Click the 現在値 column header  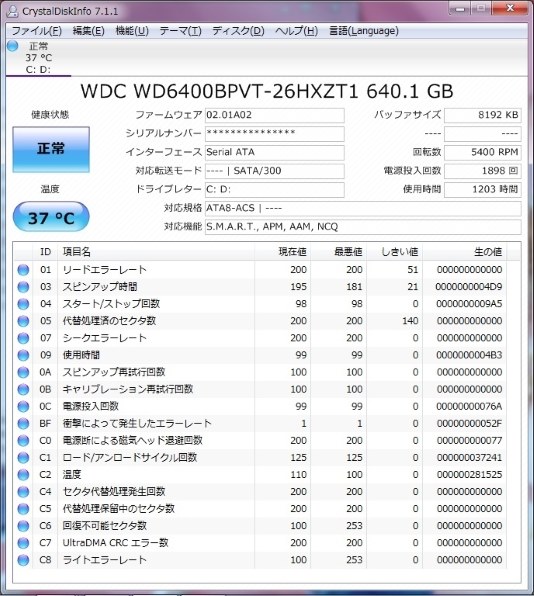pos(282,252)
